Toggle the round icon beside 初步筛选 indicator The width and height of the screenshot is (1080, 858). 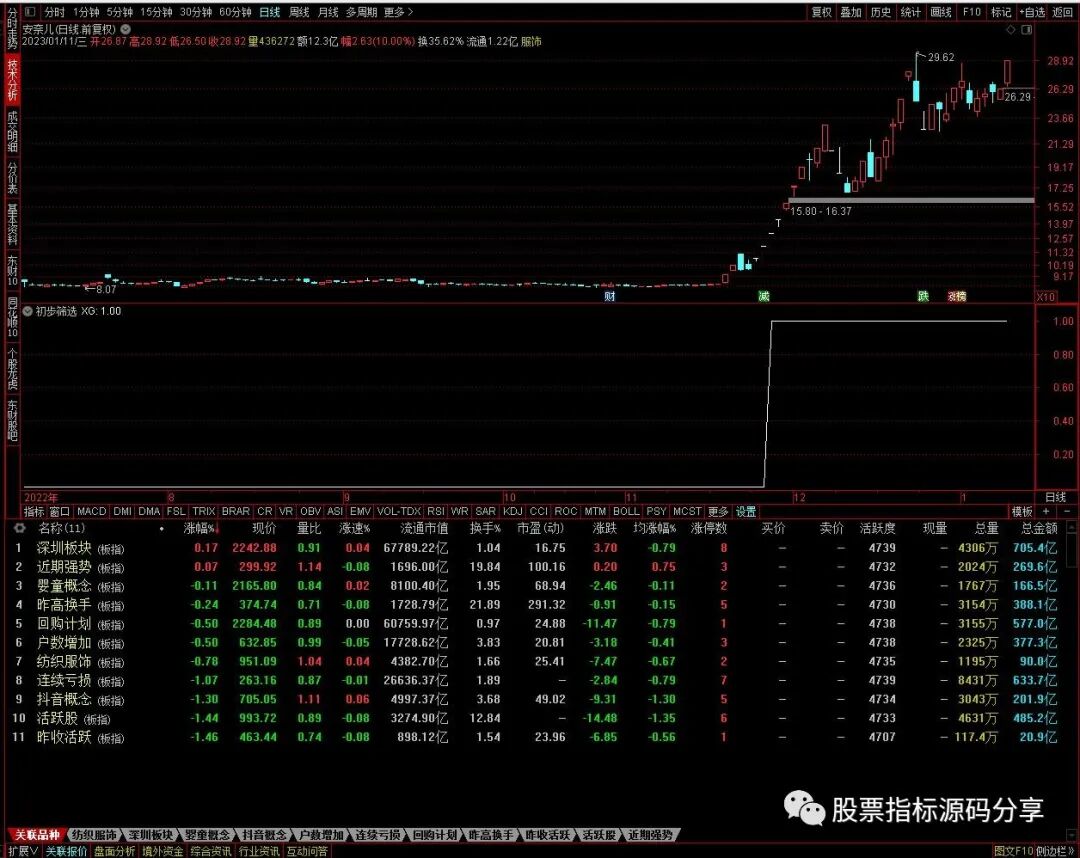tap(28, 311)
